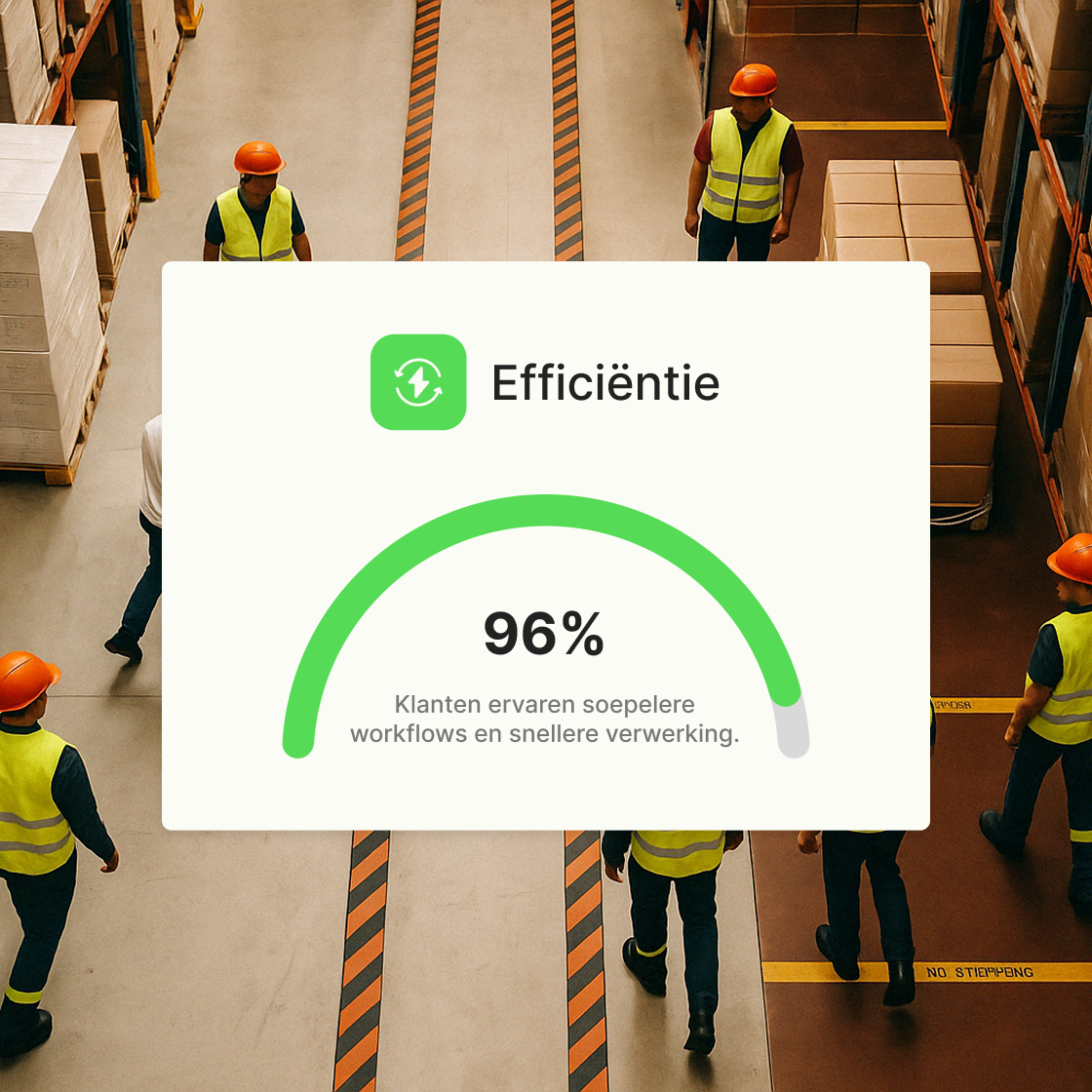The width and height of the screenshot is (1092, 1092).
Task: Click the left striped floor line above card
Action: 419,127
